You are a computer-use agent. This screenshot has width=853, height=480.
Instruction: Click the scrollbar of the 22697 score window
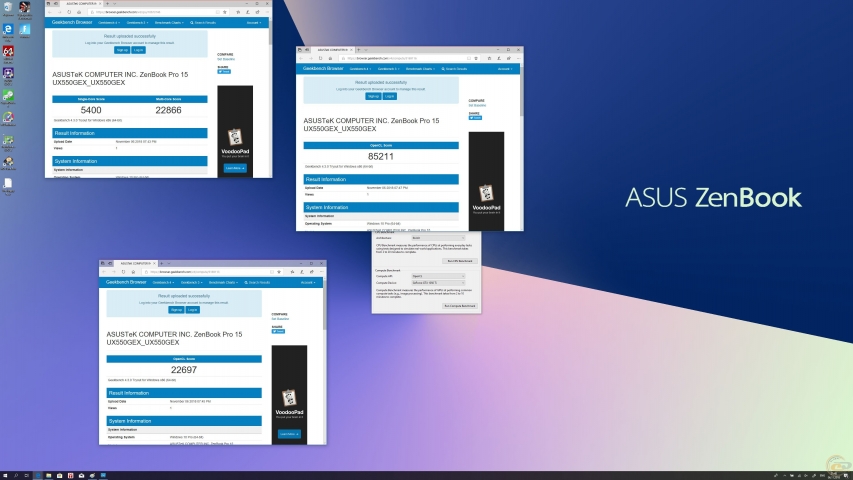[325, 307]
